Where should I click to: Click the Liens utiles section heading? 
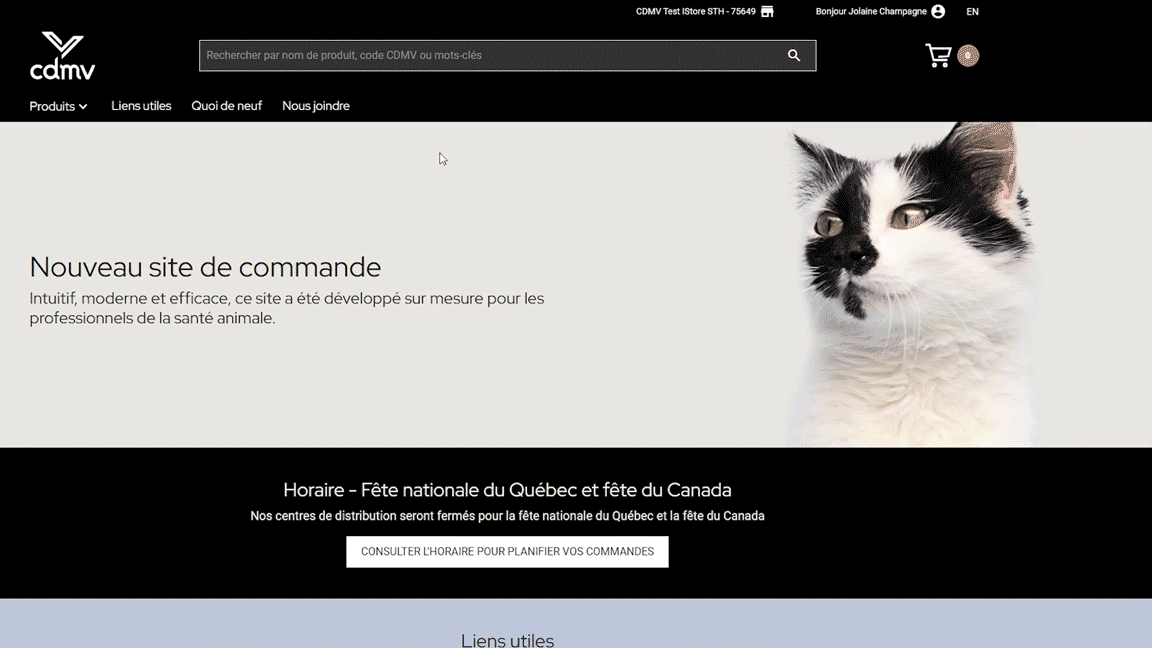click(507, 640)
